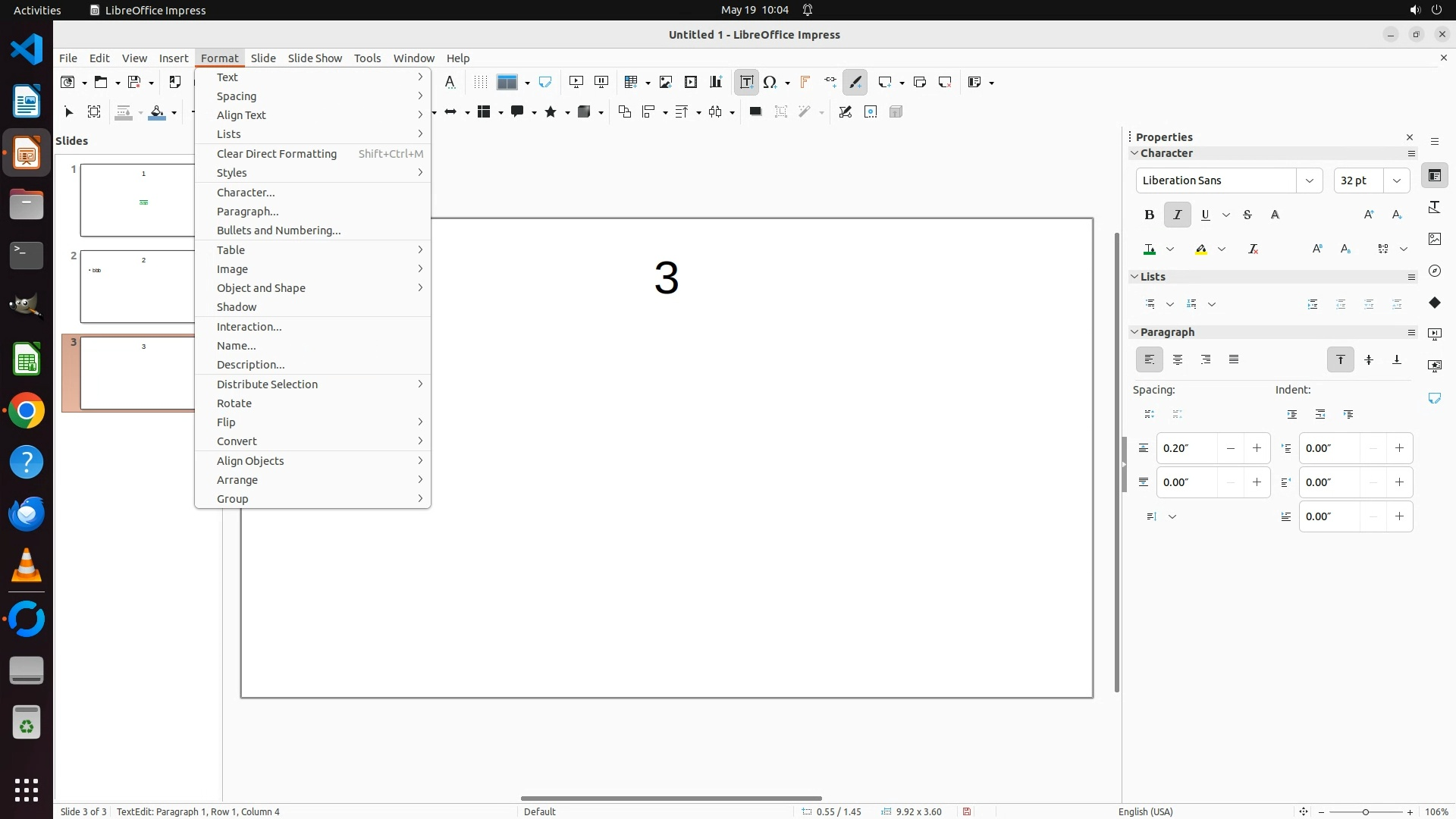Click the Insert Text Box toolbar icon

(746, 82)
